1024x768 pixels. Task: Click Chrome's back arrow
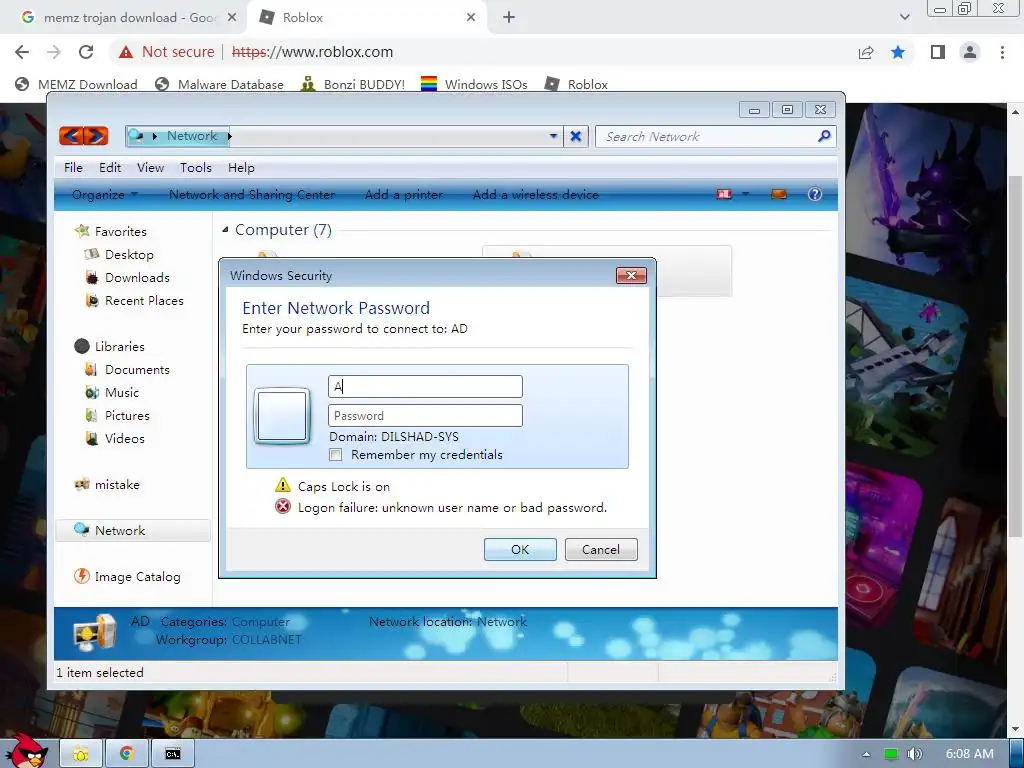pos(22,52)
